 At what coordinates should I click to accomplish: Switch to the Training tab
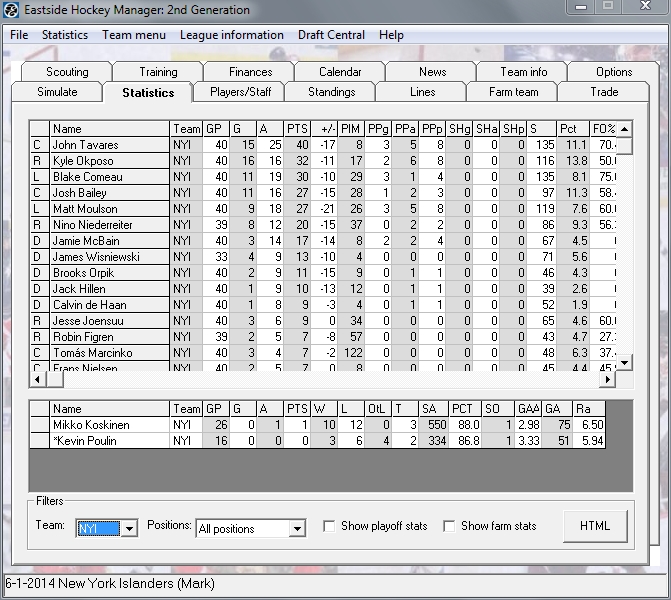click(158, 71)
